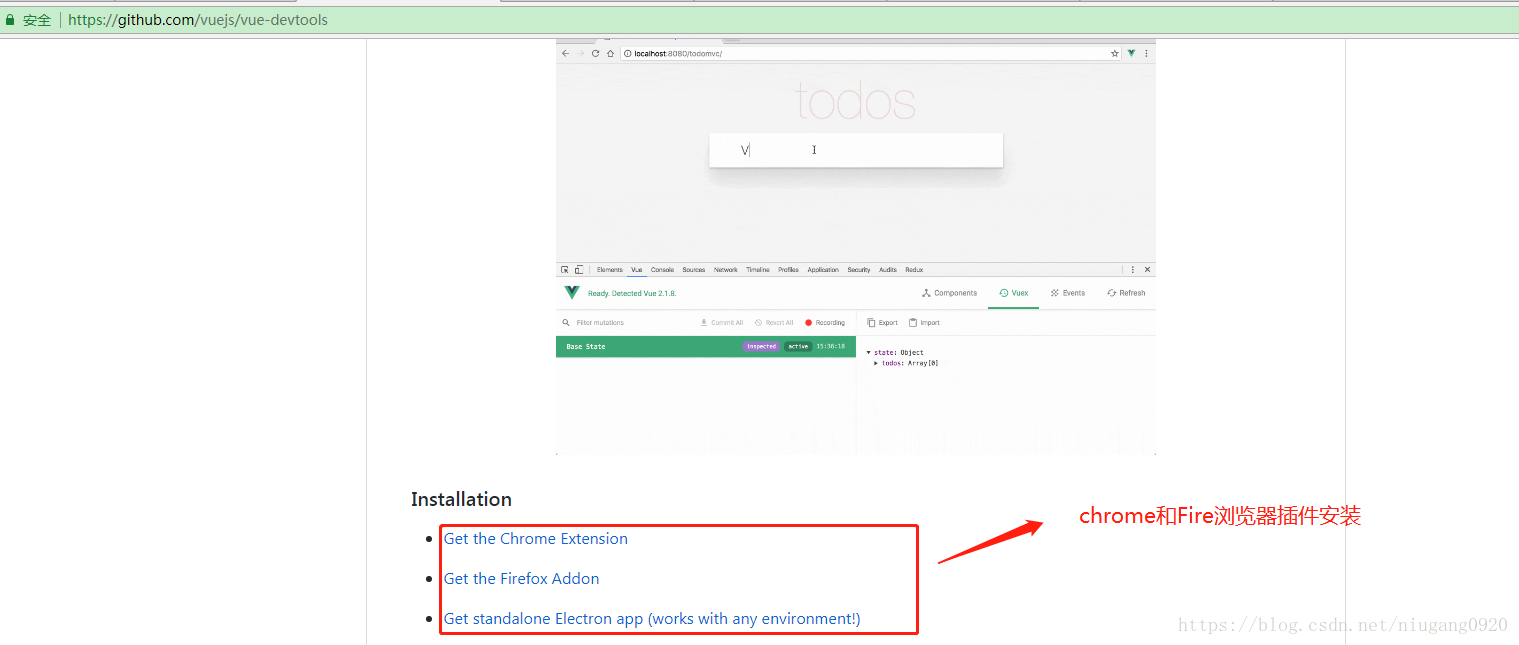Click the DevTools vertical-dots options icon
1519x645 pixels.
[x=1133, y=270]
